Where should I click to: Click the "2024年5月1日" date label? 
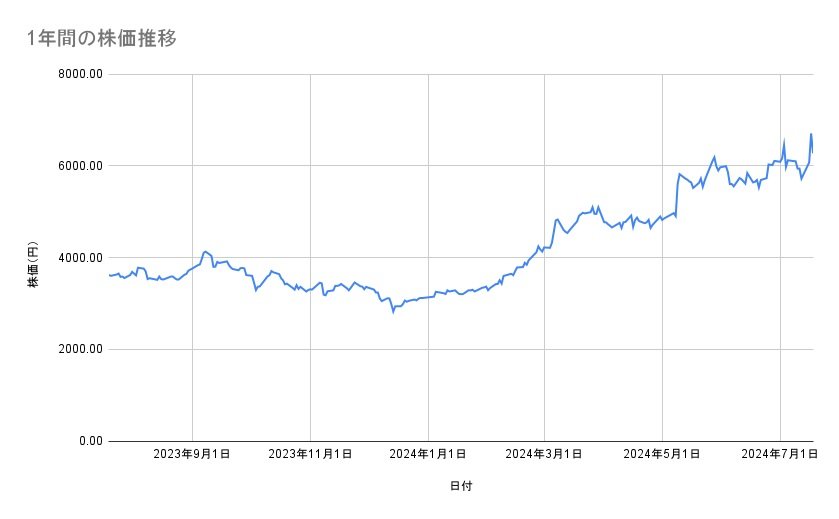[x=662, y=454]
